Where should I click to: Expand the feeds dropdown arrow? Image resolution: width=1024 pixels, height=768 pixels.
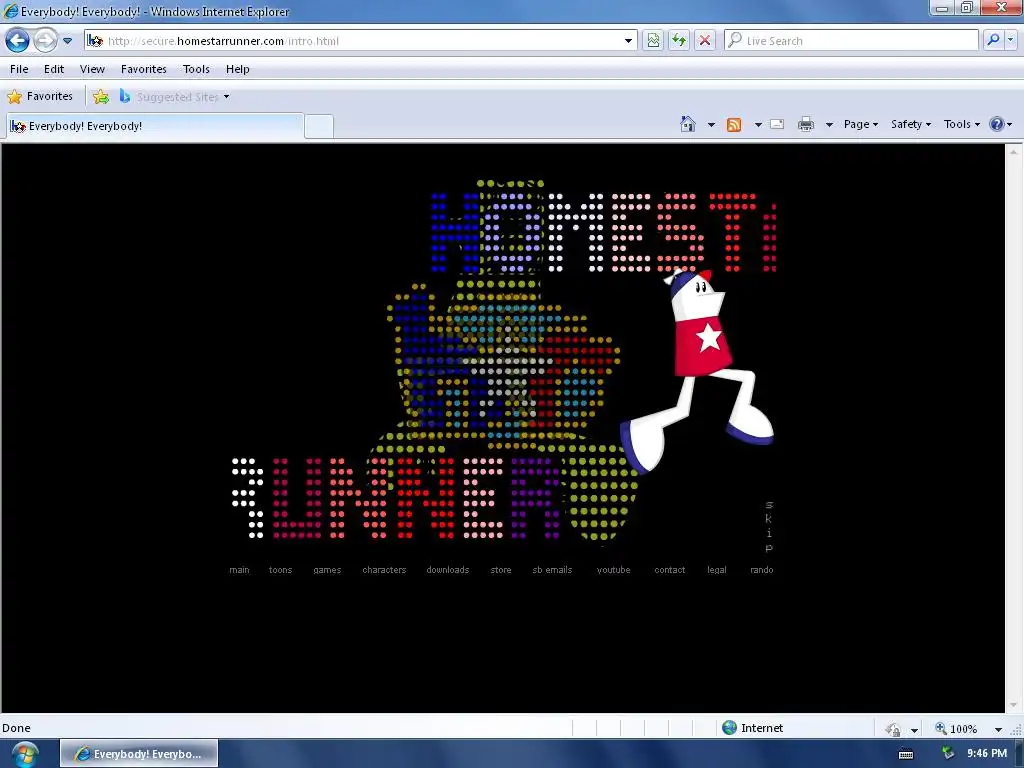click(758, 124)
